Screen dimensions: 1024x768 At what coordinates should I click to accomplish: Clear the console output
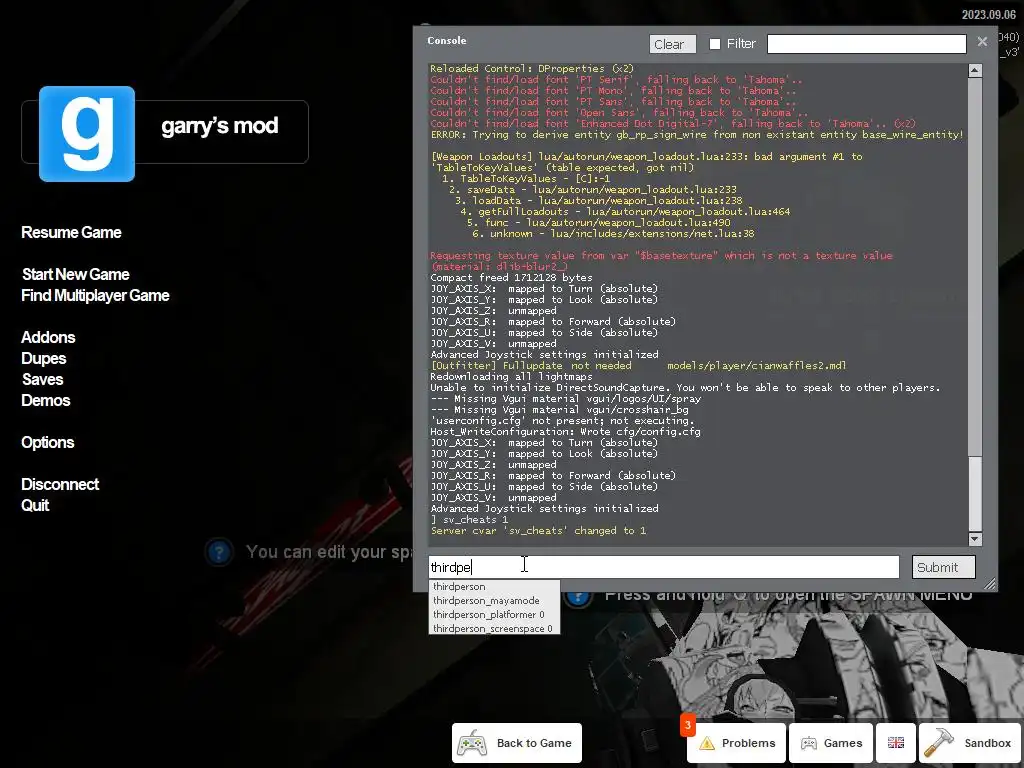coord(673,44)
